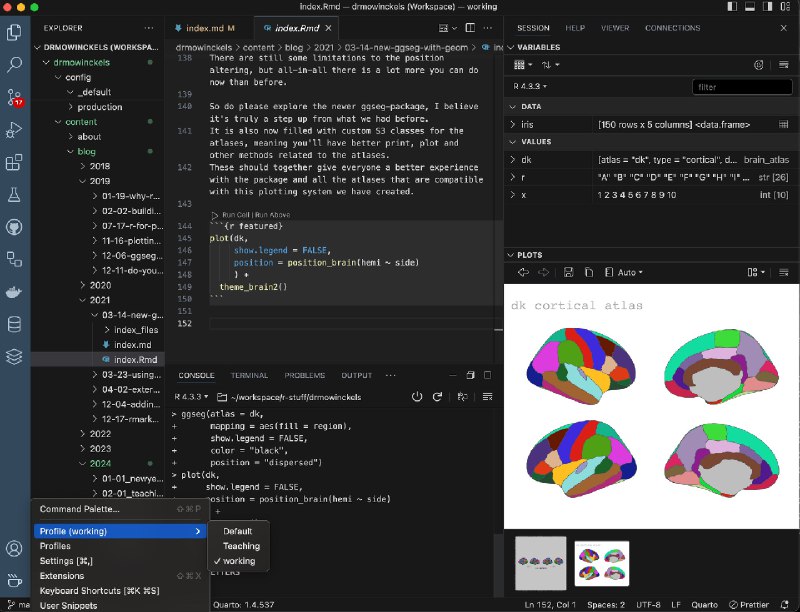800x612 pixels.
Task: Open the Run and Debug view
Action: click(x=14, y=130)
